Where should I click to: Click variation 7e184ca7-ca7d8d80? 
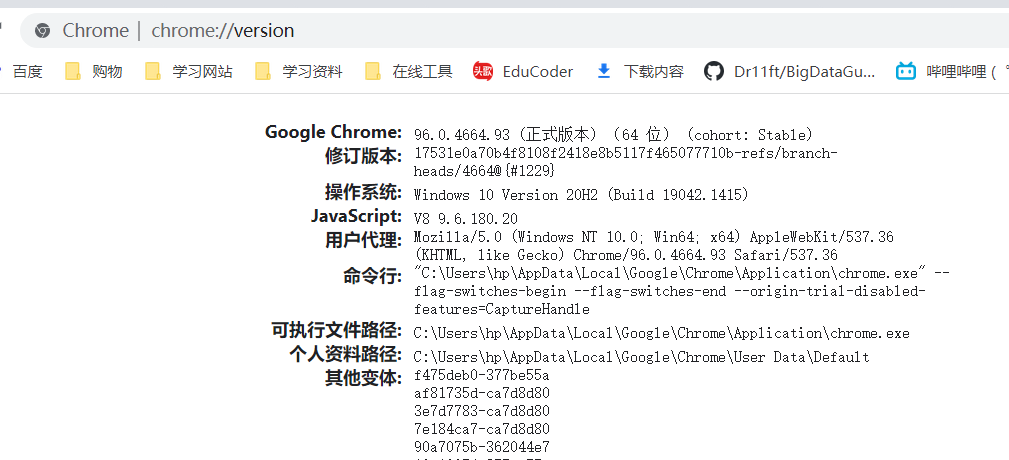coord(481,429)
